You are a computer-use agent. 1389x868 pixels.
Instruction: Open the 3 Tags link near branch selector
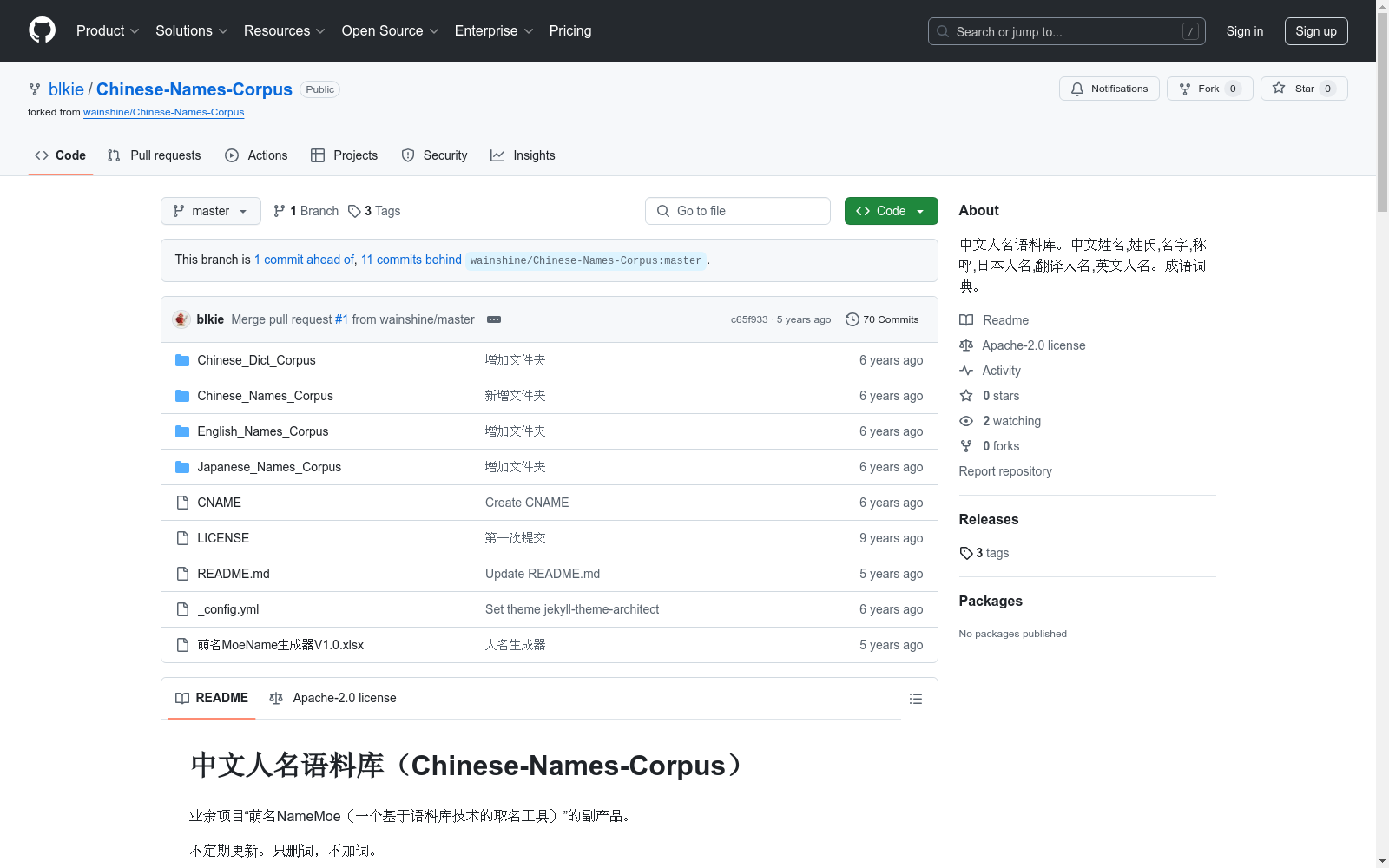(374, 211)
